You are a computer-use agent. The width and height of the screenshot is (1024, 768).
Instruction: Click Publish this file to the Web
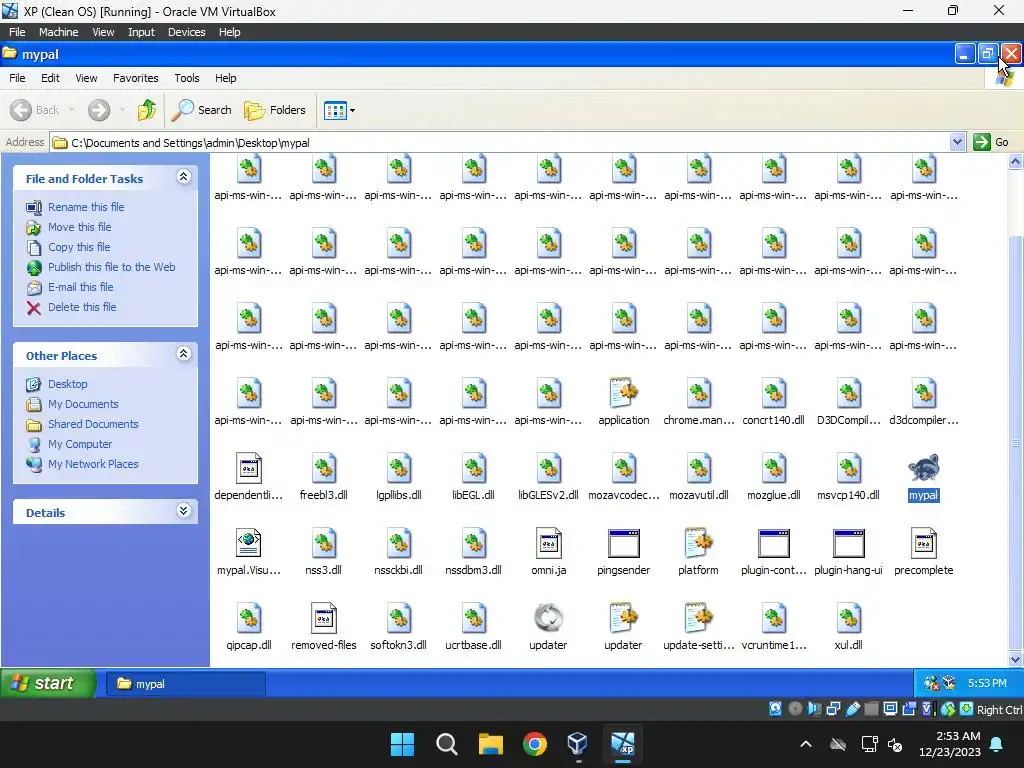tap(111, 267)
